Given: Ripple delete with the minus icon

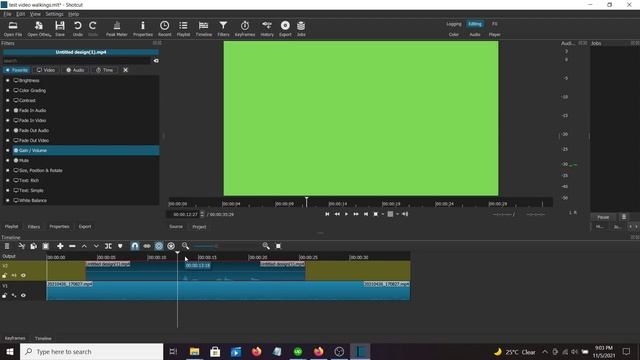Looking at the screenshot, I should click(72, 246).
